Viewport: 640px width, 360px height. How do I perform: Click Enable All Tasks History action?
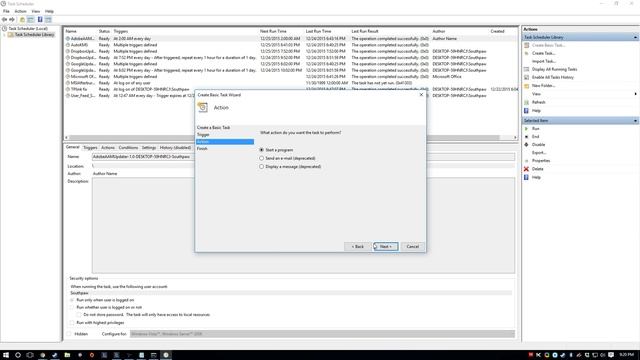[553, 77]
